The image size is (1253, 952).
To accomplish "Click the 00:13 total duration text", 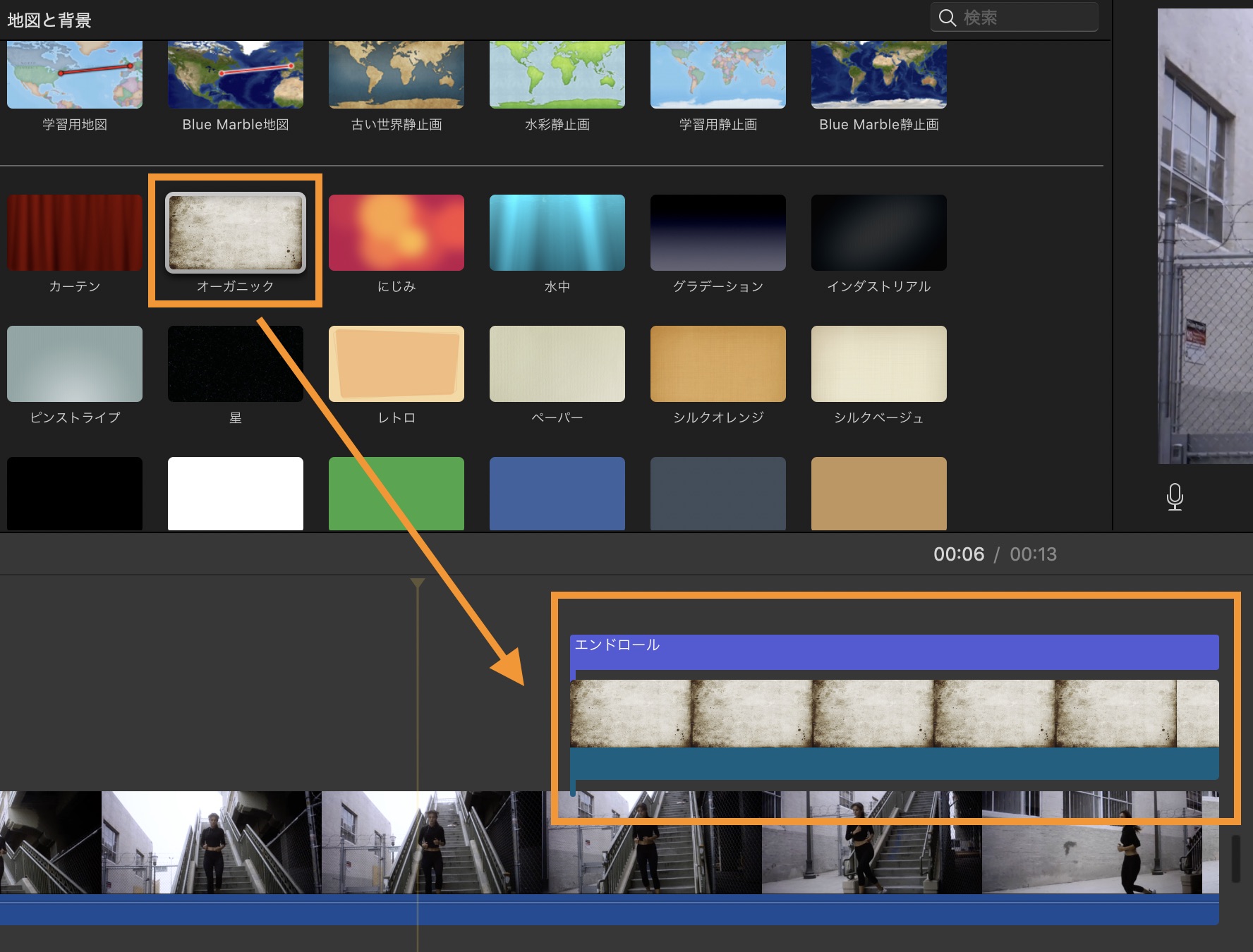I will [x=1034, y=554].
